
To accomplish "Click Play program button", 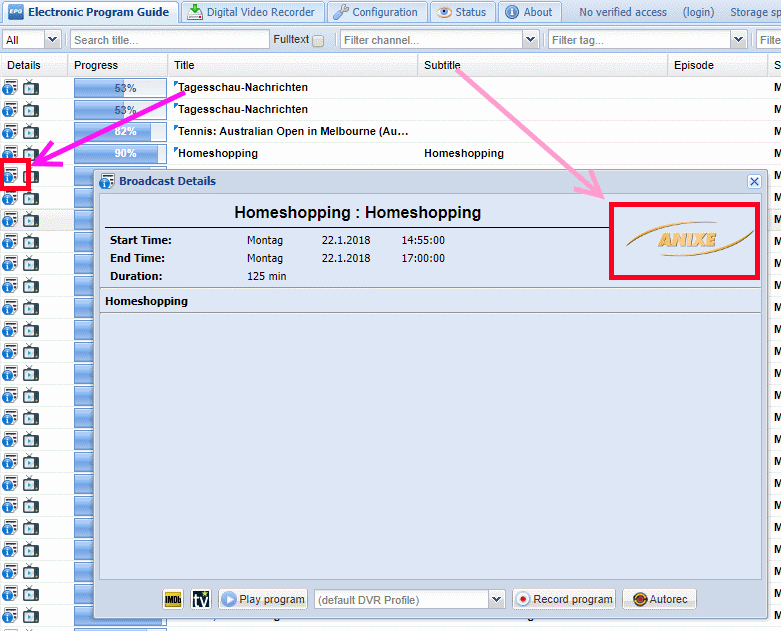I will point(263,599).
